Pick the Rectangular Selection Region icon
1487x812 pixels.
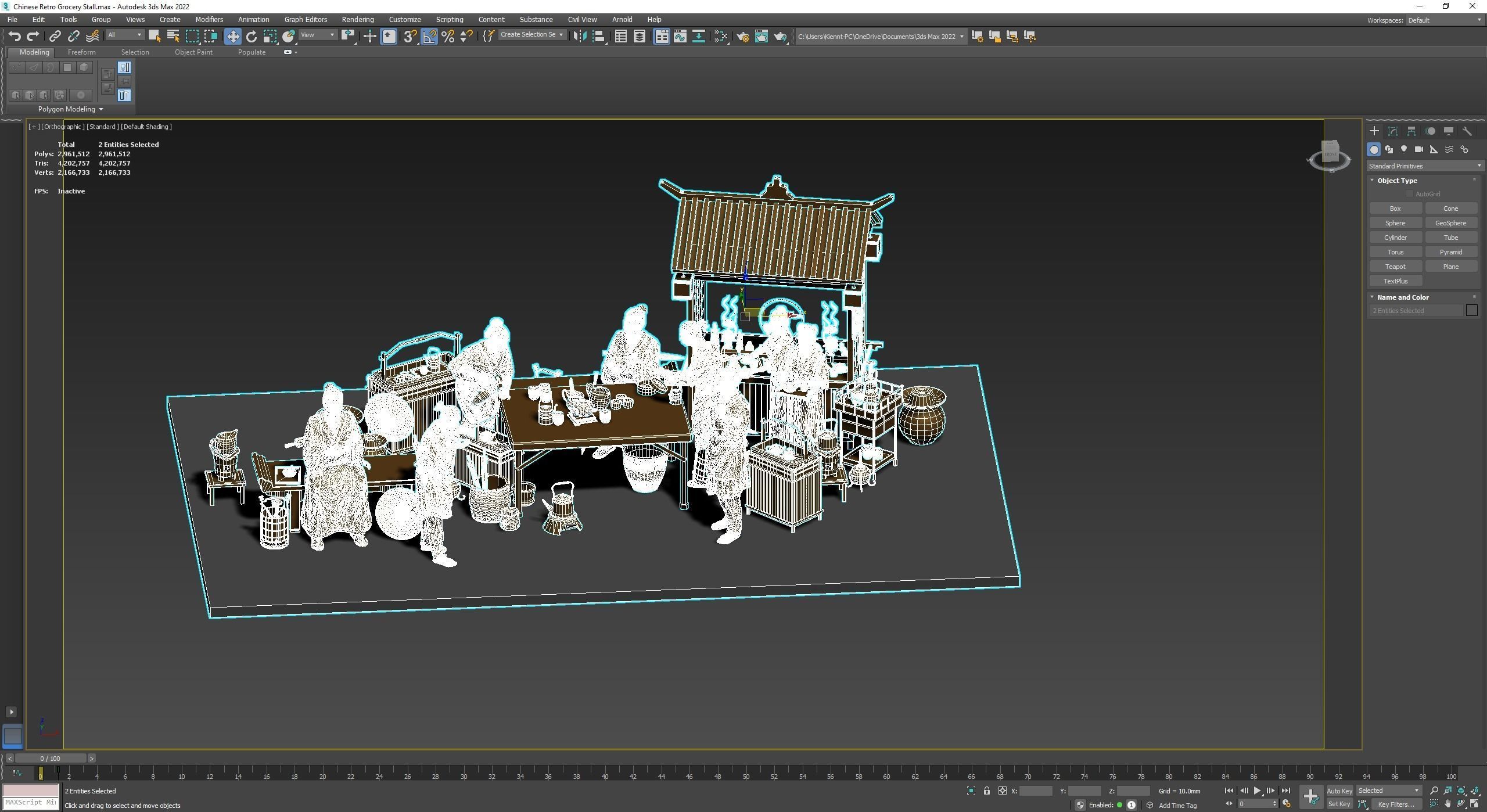point(192,37)
